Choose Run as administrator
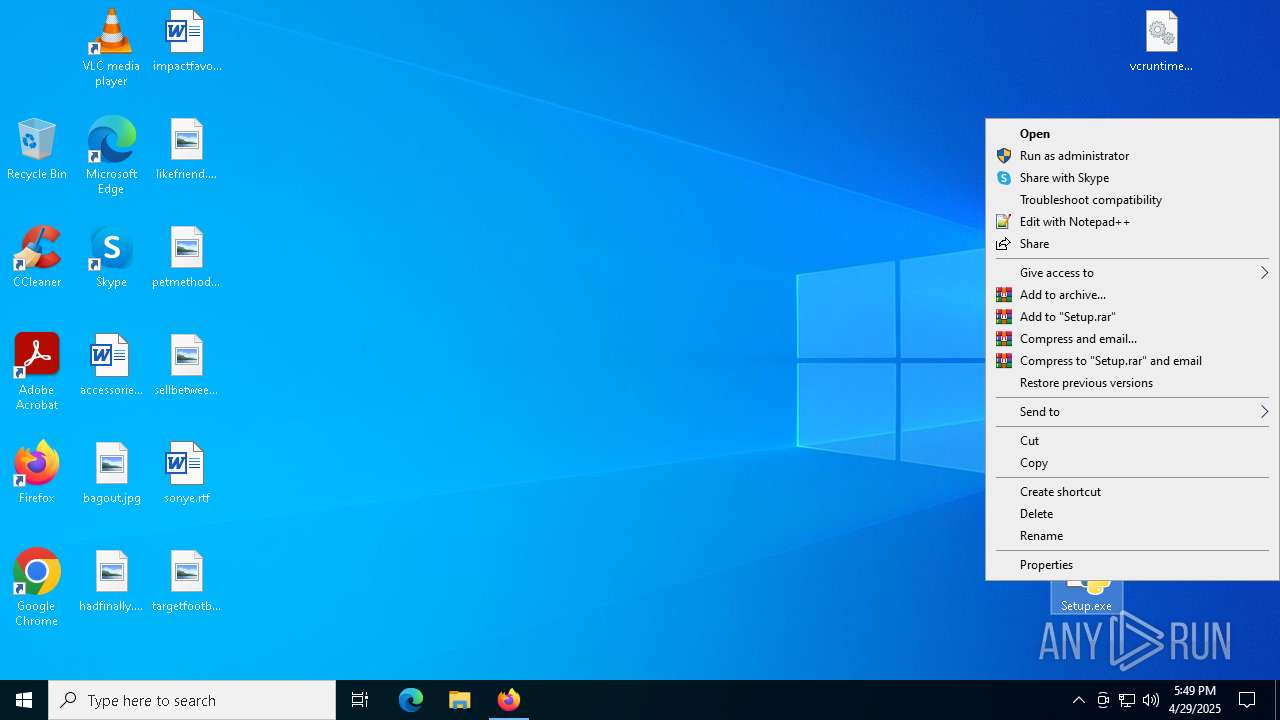1280x720 pixels. click(1132, 156)
